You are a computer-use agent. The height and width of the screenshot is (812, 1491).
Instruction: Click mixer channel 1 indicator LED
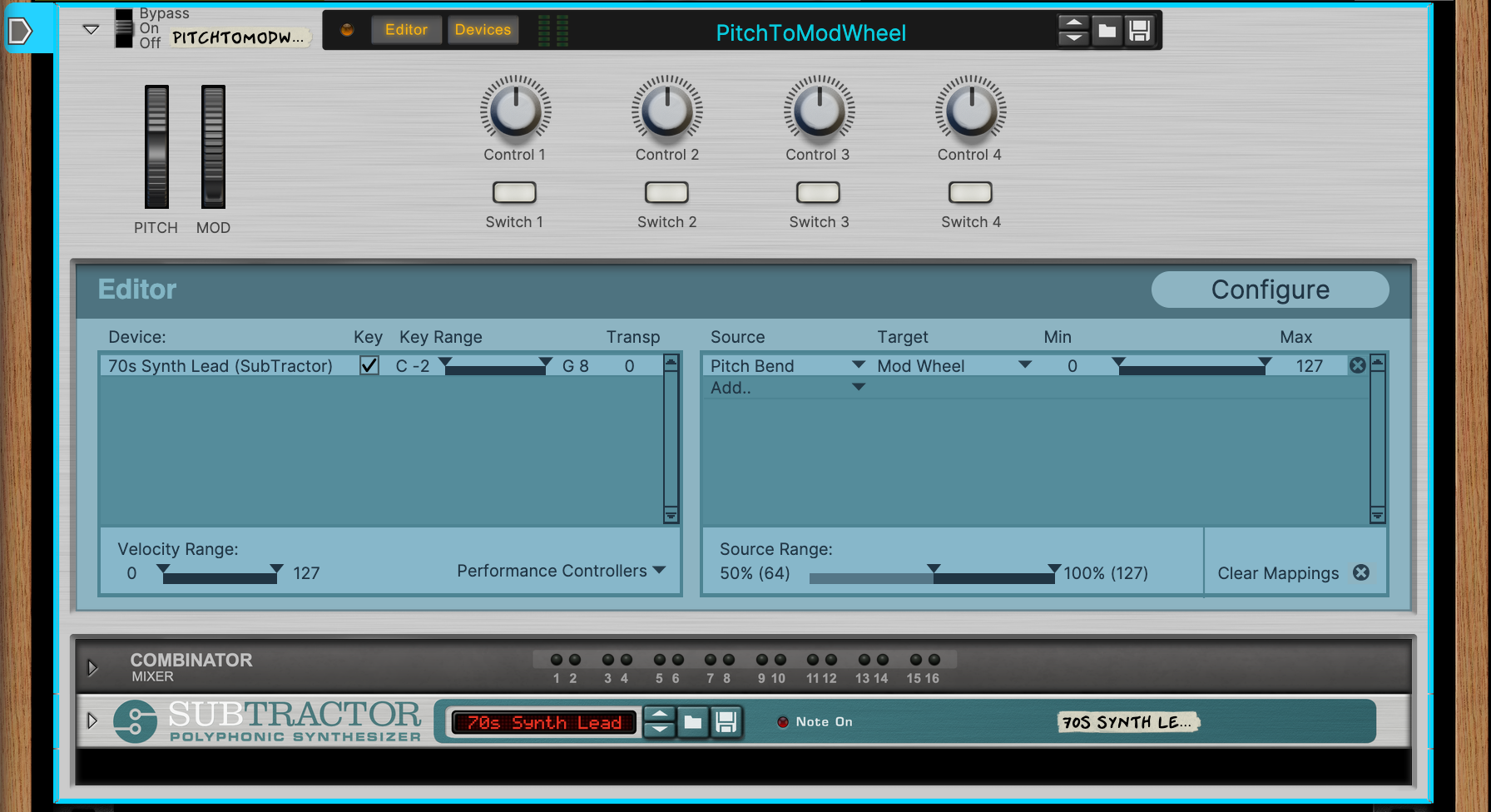557,660
